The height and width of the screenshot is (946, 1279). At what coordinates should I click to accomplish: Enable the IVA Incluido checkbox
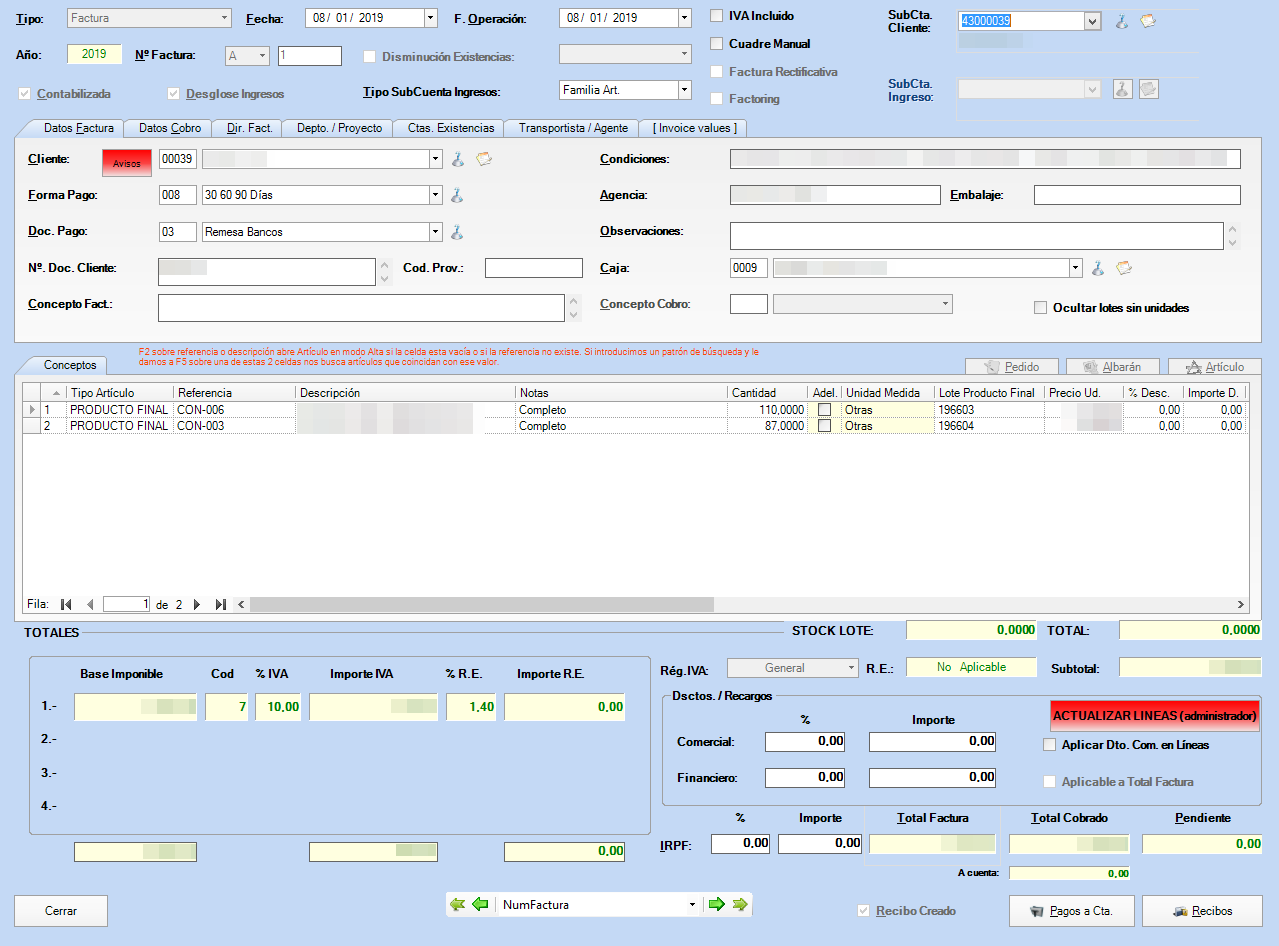(x=716, y=16)
